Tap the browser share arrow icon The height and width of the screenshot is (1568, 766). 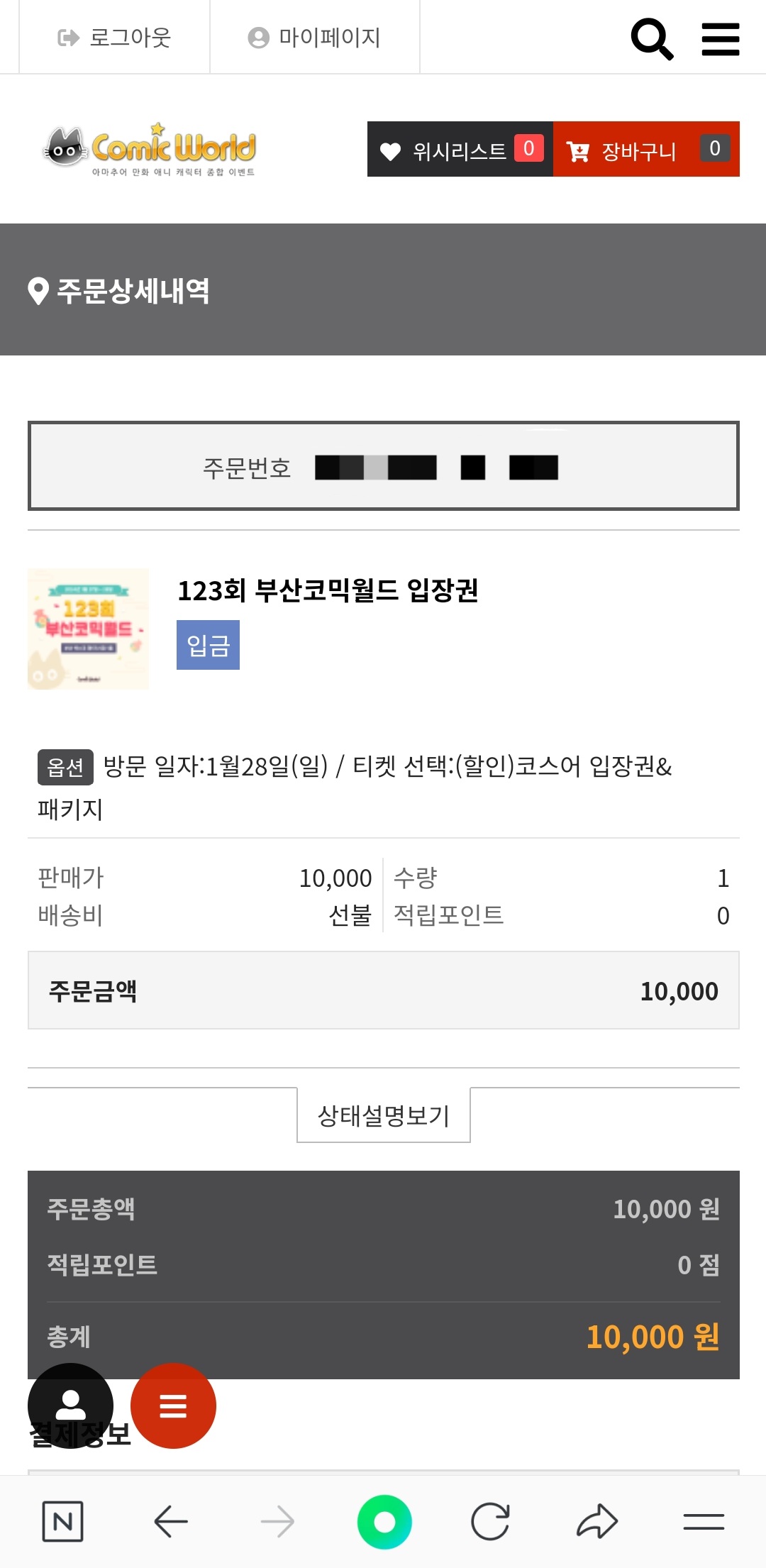point(597,1521)
